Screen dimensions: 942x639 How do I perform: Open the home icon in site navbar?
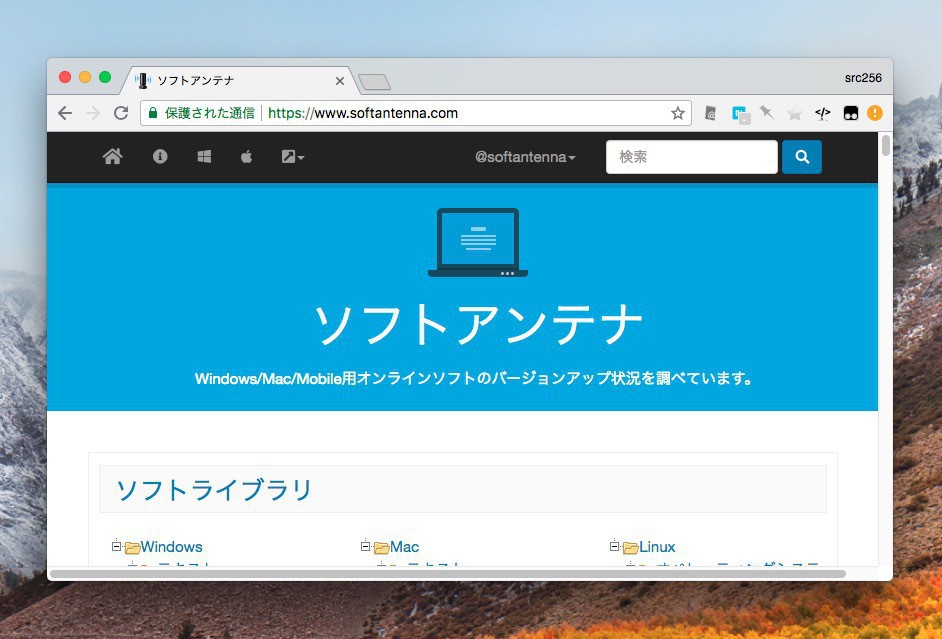pyautogui.click(x=112, y=157)
